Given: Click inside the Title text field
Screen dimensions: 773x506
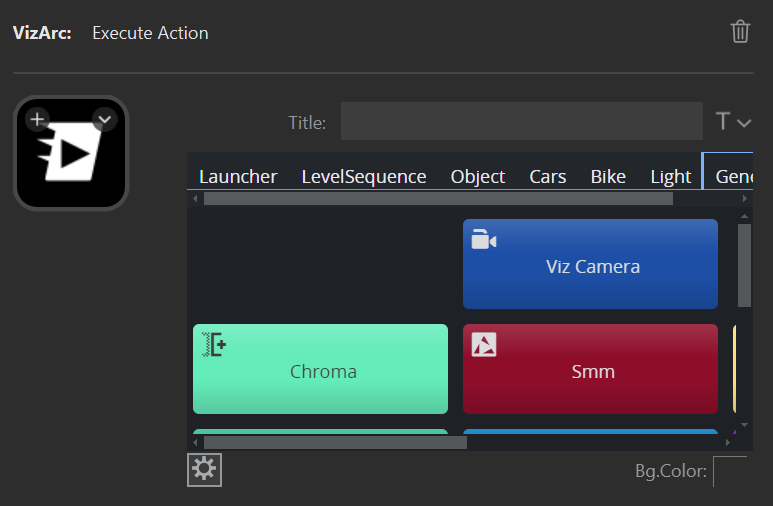Looking at the screenshot, I should (521, 122).
